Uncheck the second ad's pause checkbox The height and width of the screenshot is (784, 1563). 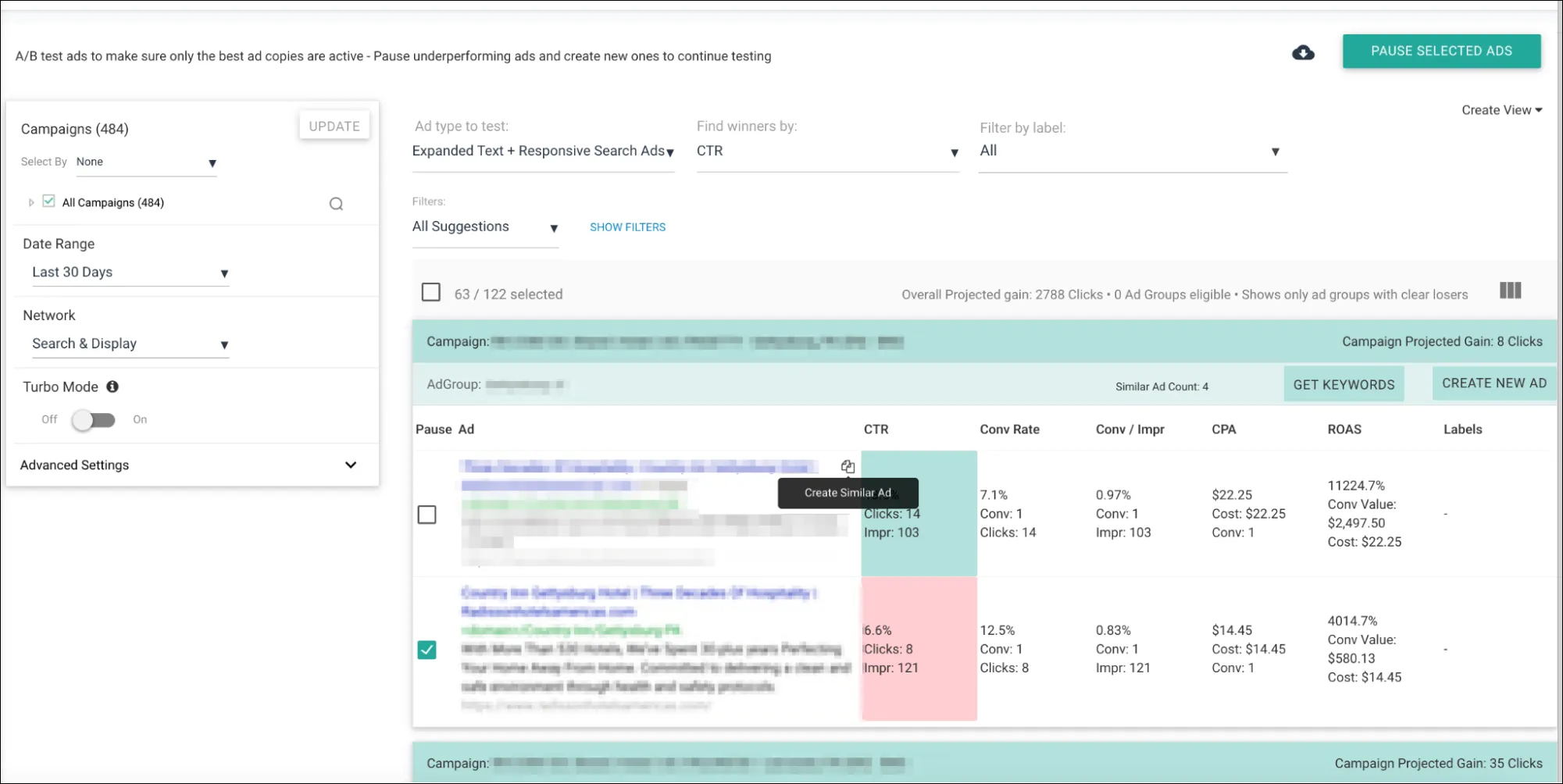click(x=426, y=650)
